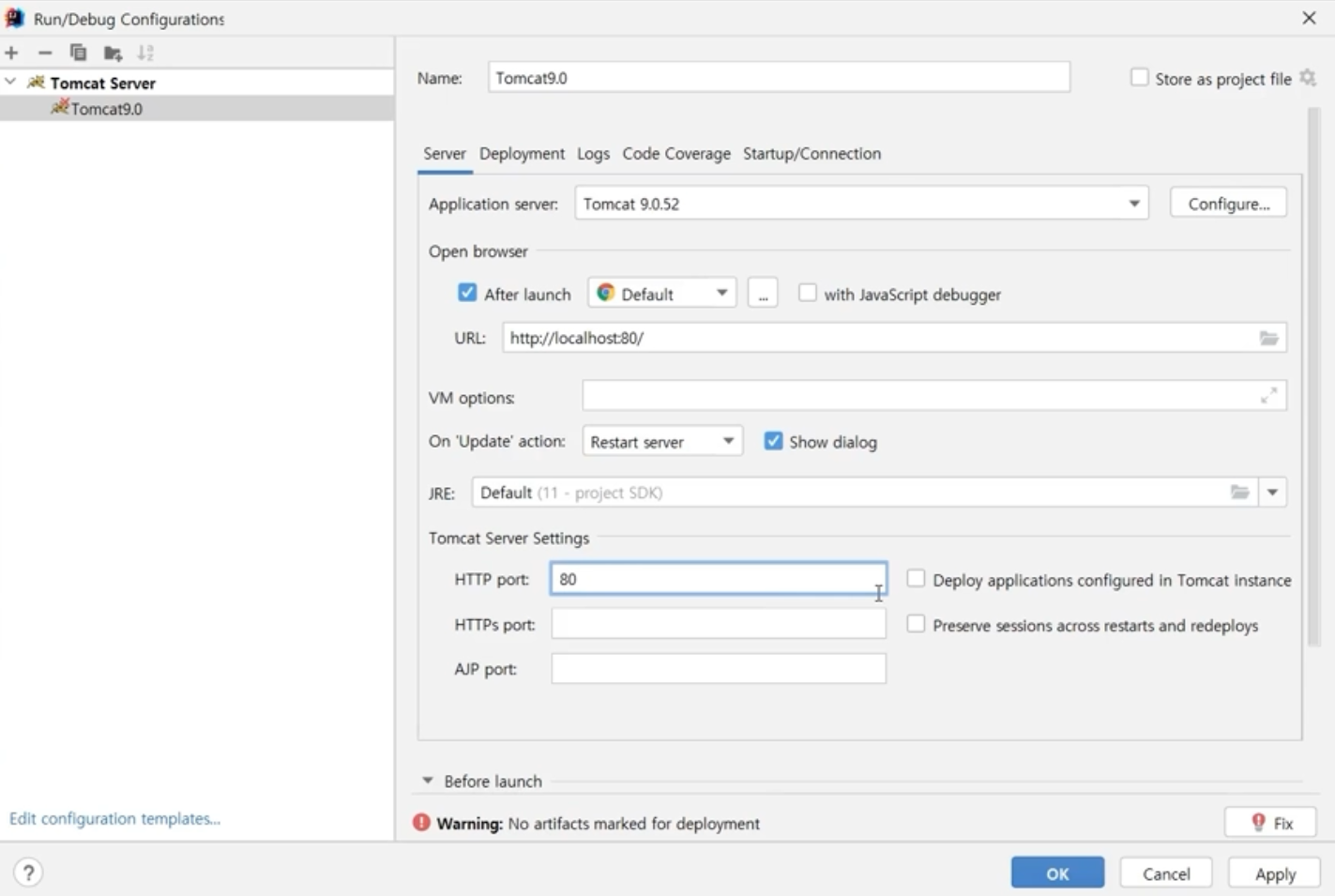Screen dimensions: 1335x896
Task: Open the JRE dropdown arrow
Action: click(1272, 493)
